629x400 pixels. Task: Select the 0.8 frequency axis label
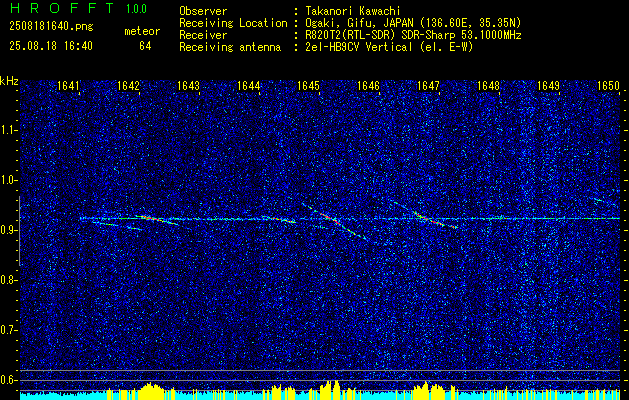(8, 280)
